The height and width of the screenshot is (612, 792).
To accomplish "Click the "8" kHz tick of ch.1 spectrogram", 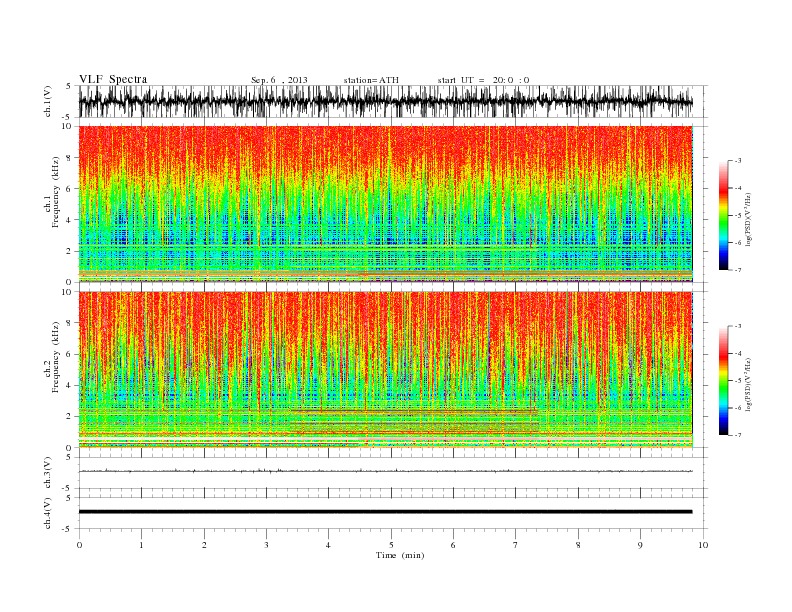I will (x=70, y=158).
